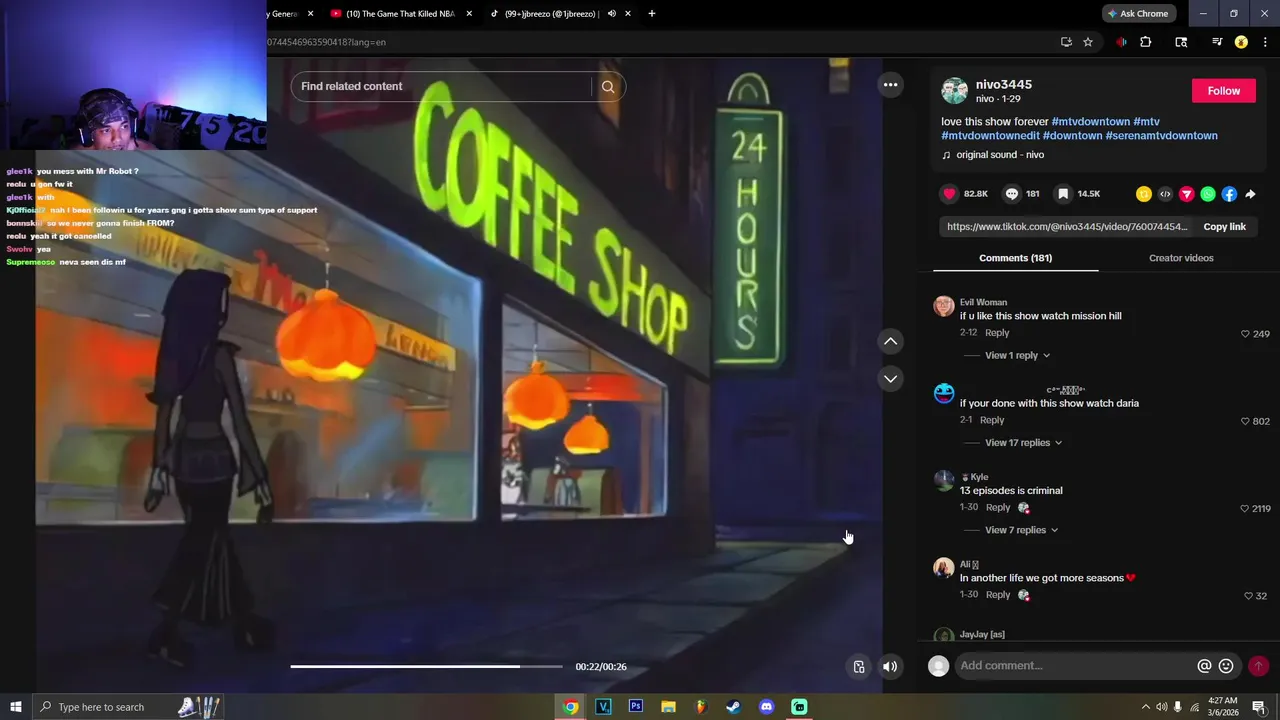Viewport: 1280px width, 720px height.
Task: Open the Chrome media controls icon
Action: click(1216, 42)
